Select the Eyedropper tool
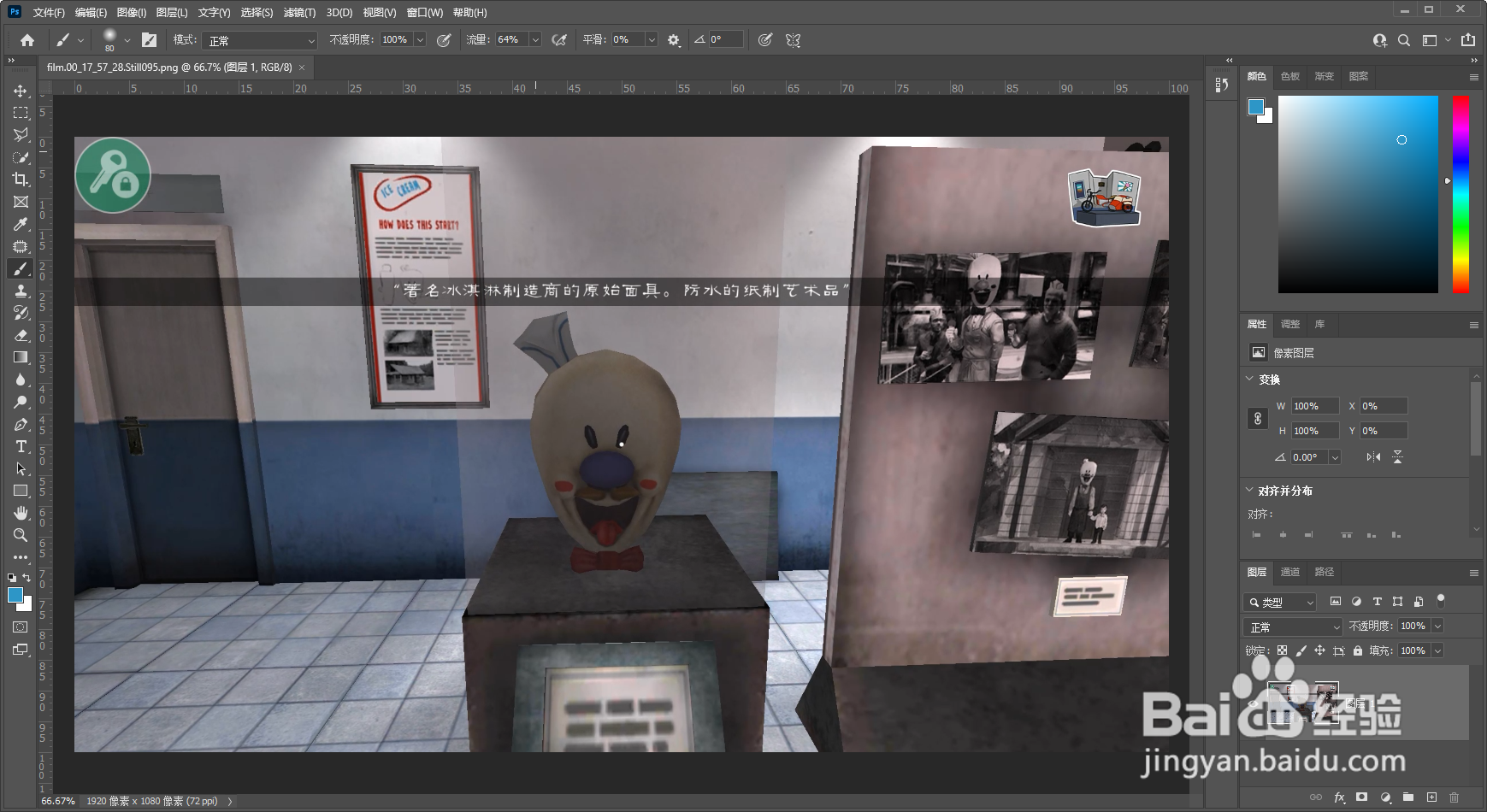 point(21,224)
